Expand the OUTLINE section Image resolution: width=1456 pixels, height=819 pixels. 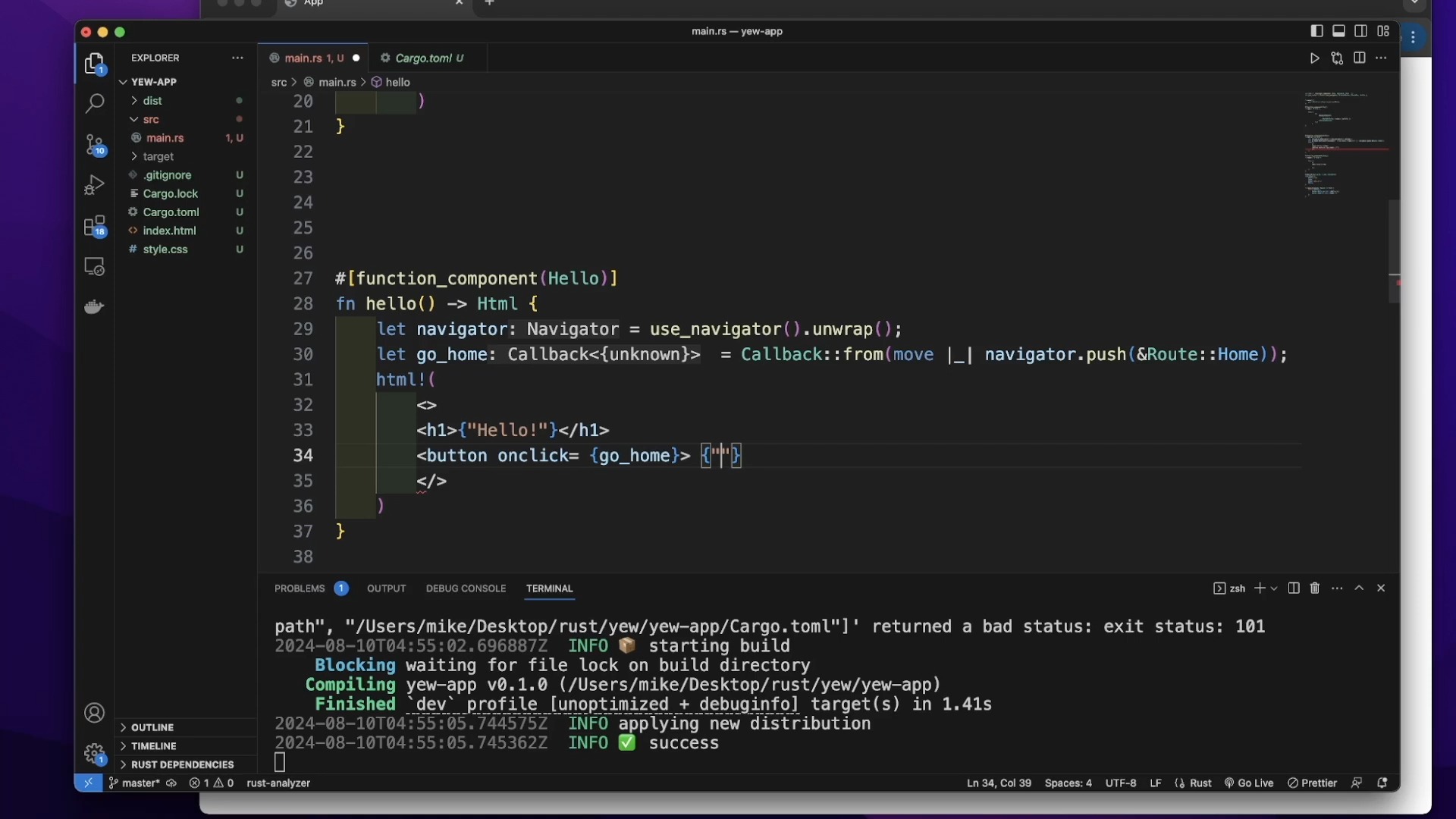(152, 727)
